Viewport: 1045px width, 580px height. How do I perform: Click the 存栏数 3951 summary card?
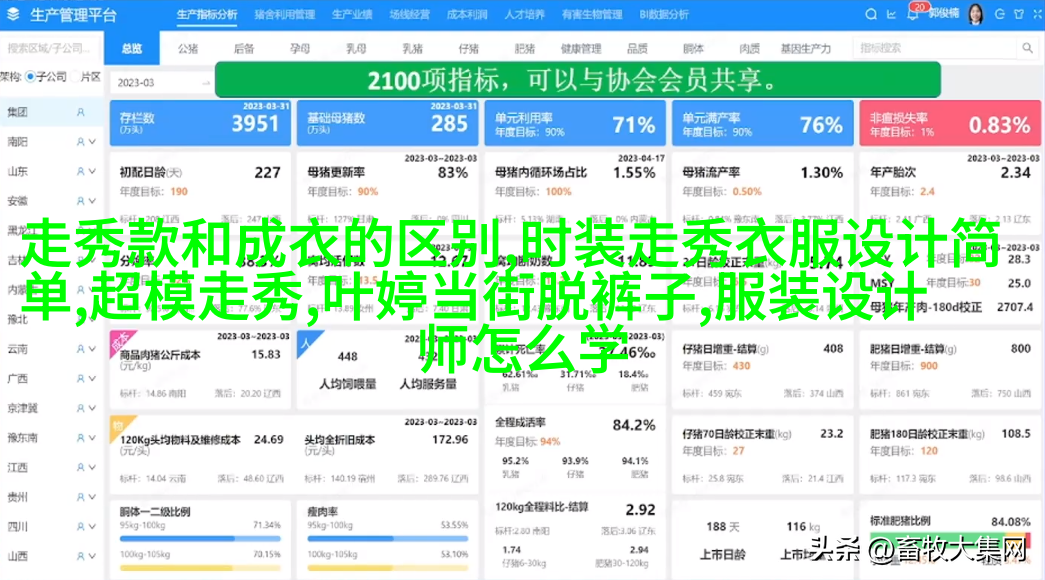[200, 124]
